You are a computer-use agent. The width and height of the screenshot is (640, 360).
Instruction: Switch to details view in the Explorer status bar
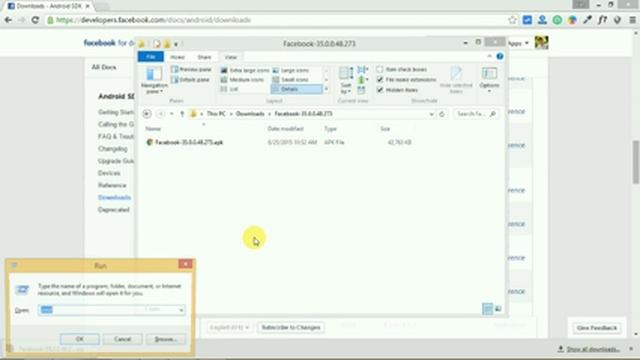[x=487, y=309]
